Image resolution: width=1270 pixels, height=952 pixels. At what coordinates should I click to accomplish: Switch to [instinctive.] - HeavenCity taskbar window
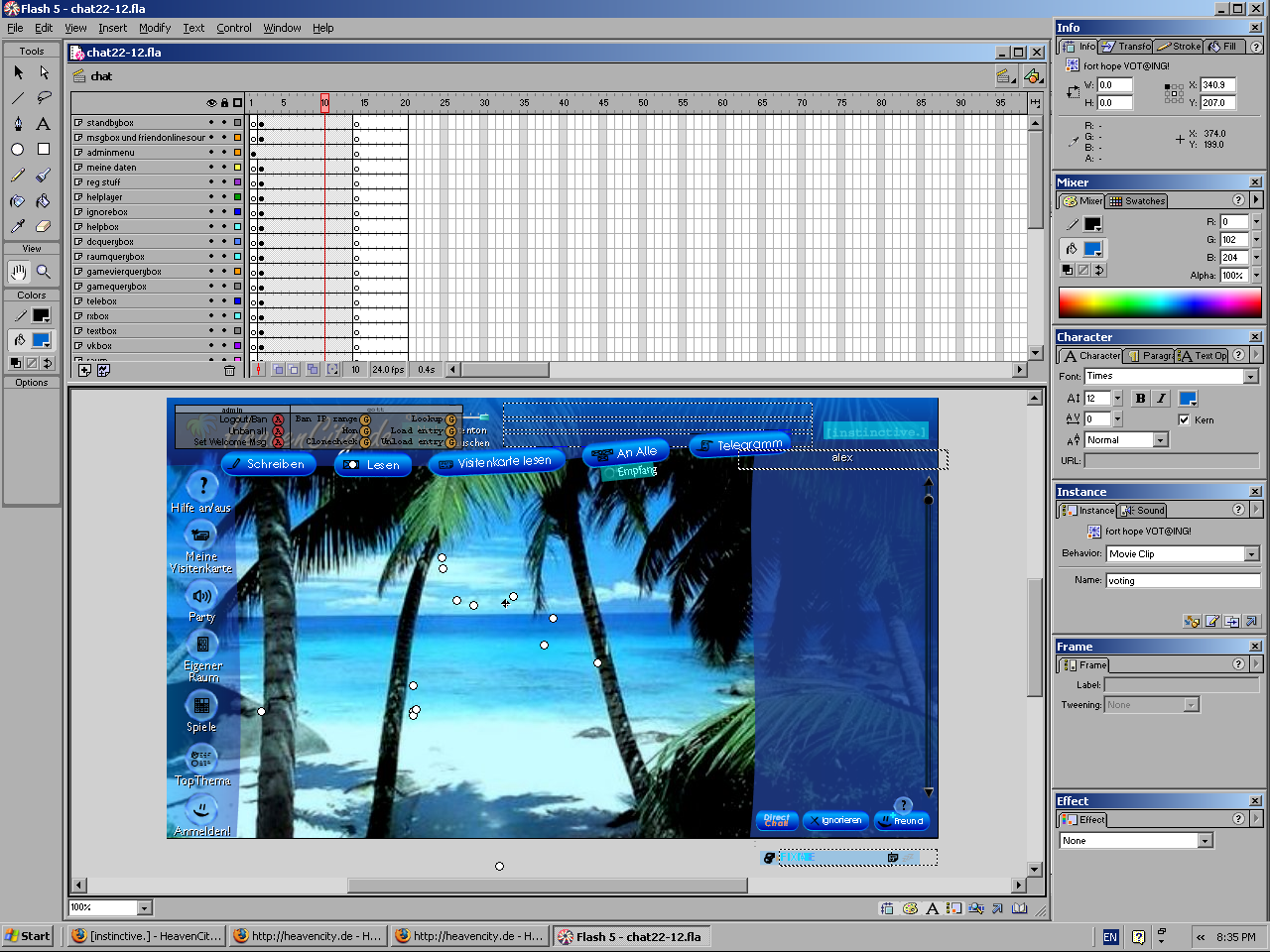click(x=147, y=936)
